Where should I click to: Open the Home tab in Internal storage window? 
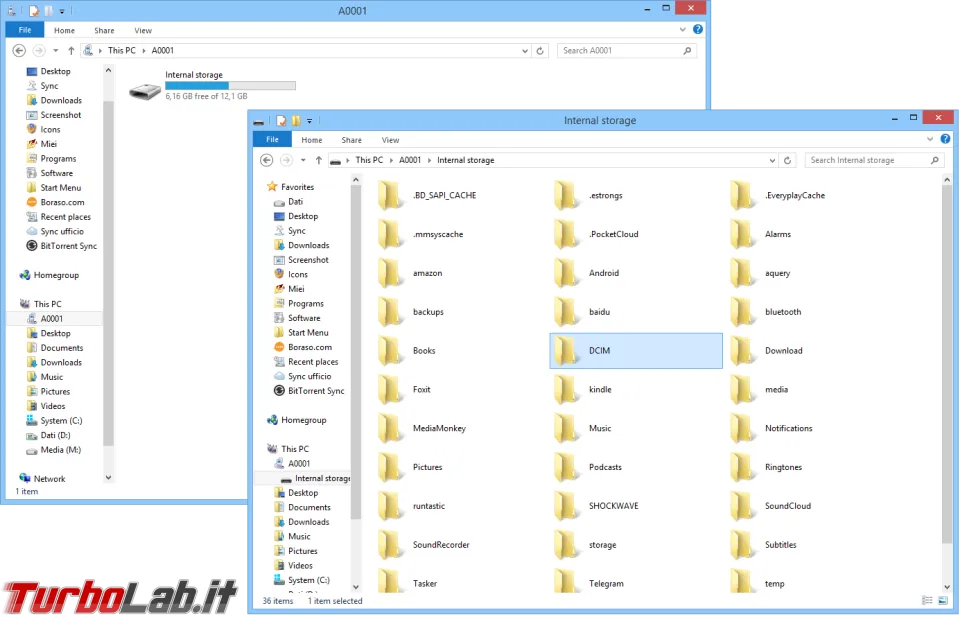pyautogui.click(x=312, y=140)
